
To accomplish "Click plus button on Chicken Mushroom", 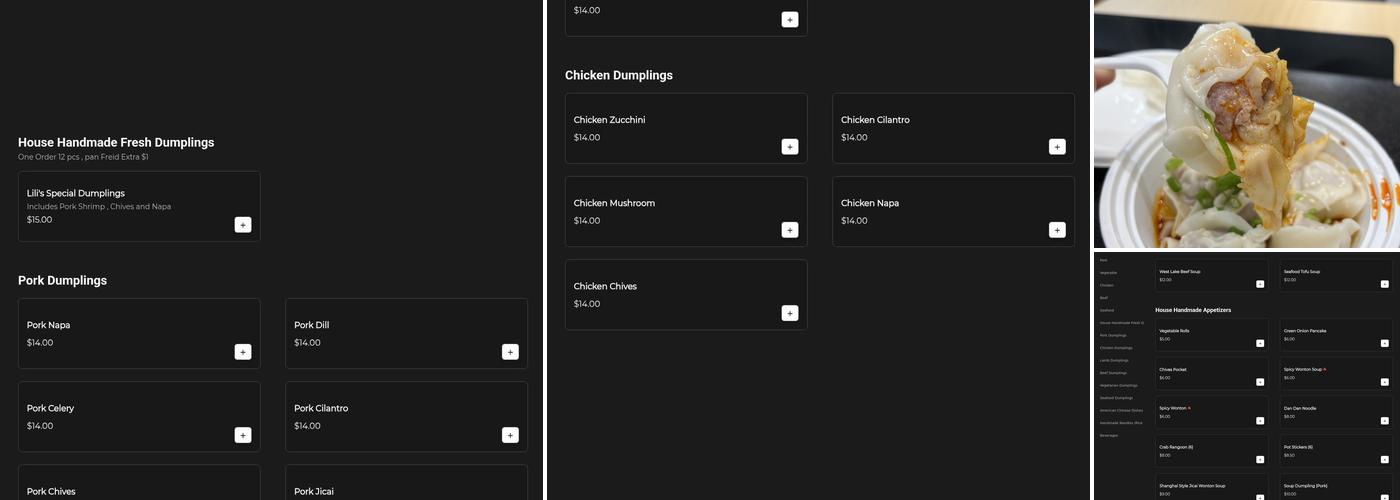I will (790, 230).
